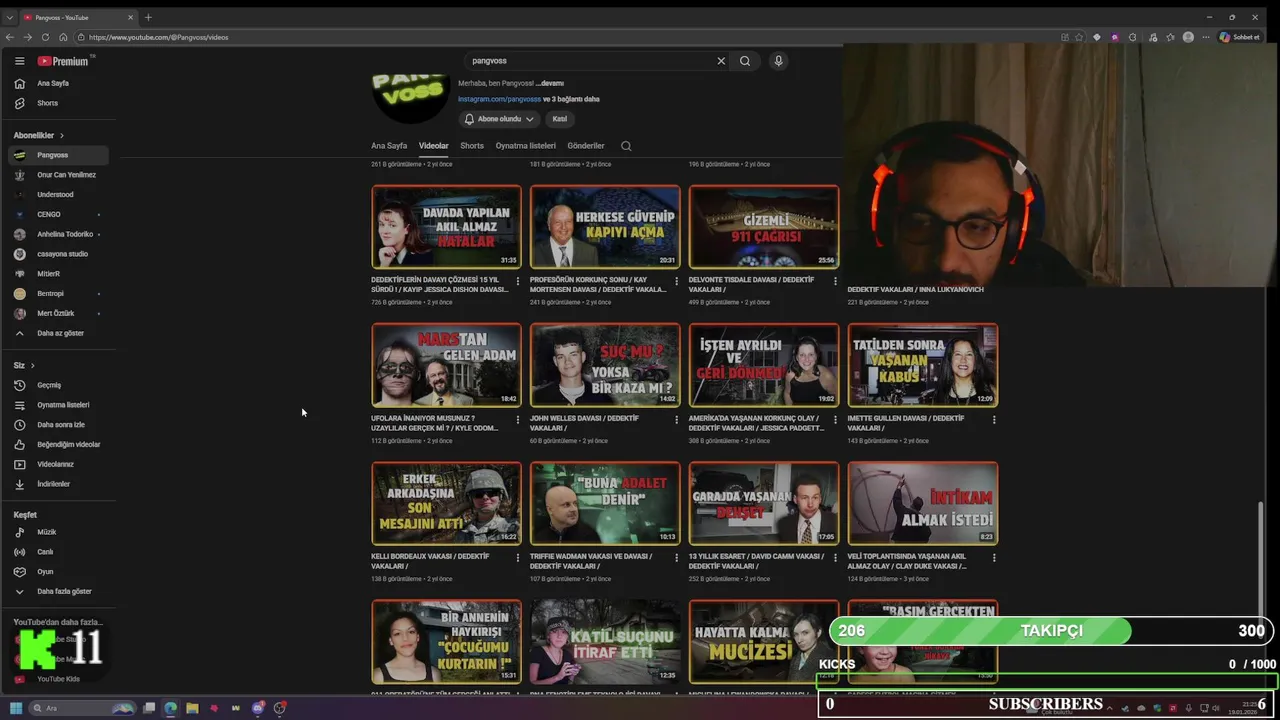Screen dimensions: 1280x720
Task: Open Pangvoss subscription in sidebar
Action: (60, 155)
